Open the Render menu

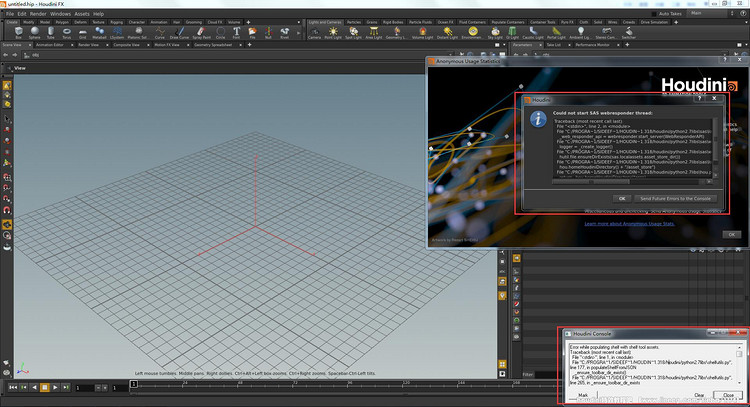(38, 14)
